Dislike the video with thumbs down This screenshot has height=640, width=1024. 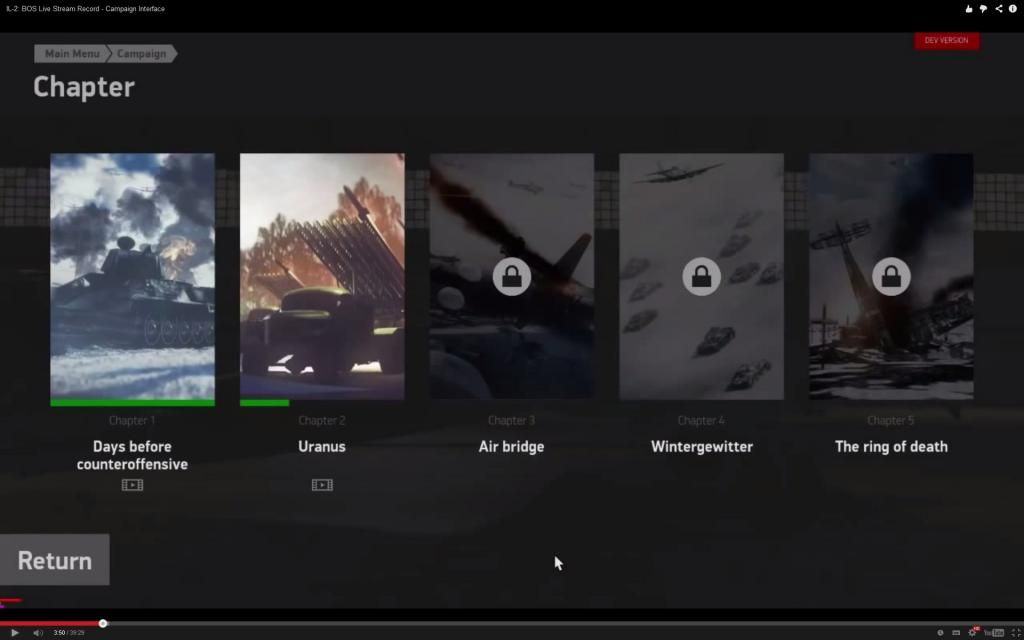pos(983,8)
